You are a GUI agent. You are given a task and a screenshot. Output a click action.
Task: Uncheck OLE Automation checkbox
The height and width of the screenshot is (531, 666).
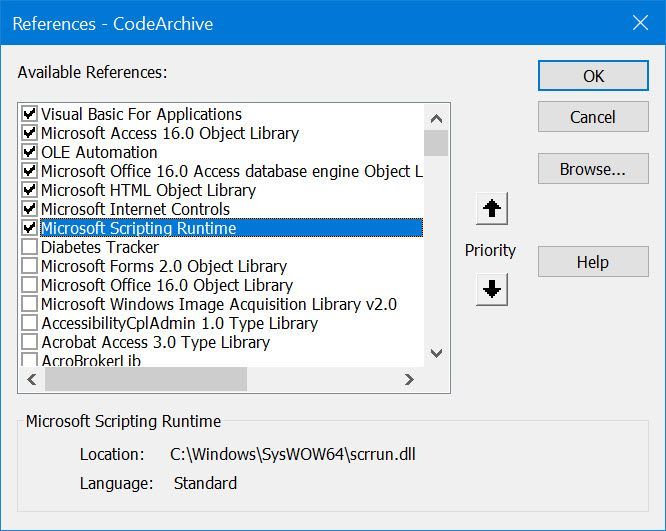pyautogui.click(x=29, y=152)
